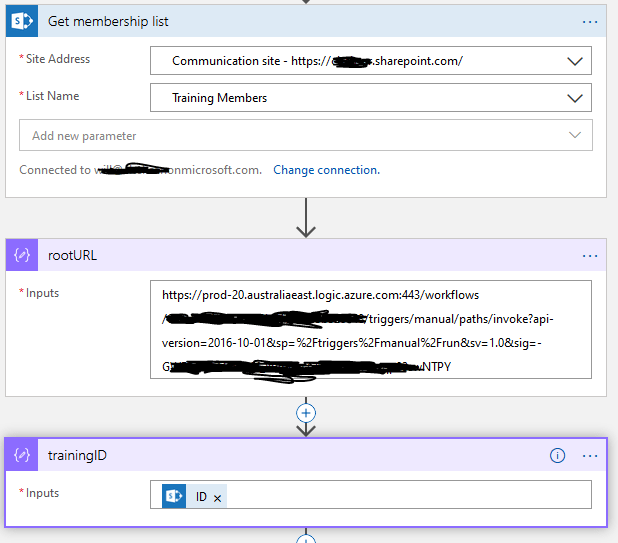Image resolution: width=618 pixels, height=543 pixels.
Task: Insert a step using the plus between rootURL and trainingID
Action: click(x=306, y=412)
